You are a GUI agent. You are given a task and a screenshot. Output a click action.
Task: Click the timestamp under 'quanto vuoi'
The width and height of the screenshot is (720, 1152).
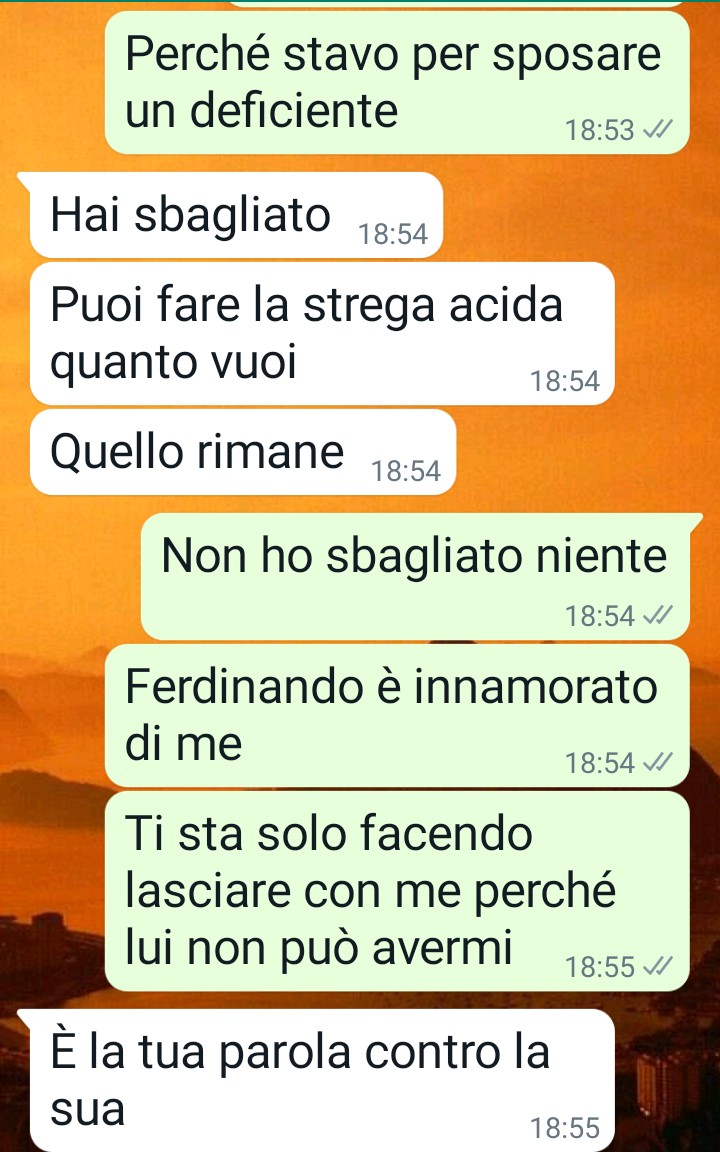[565, 381]
